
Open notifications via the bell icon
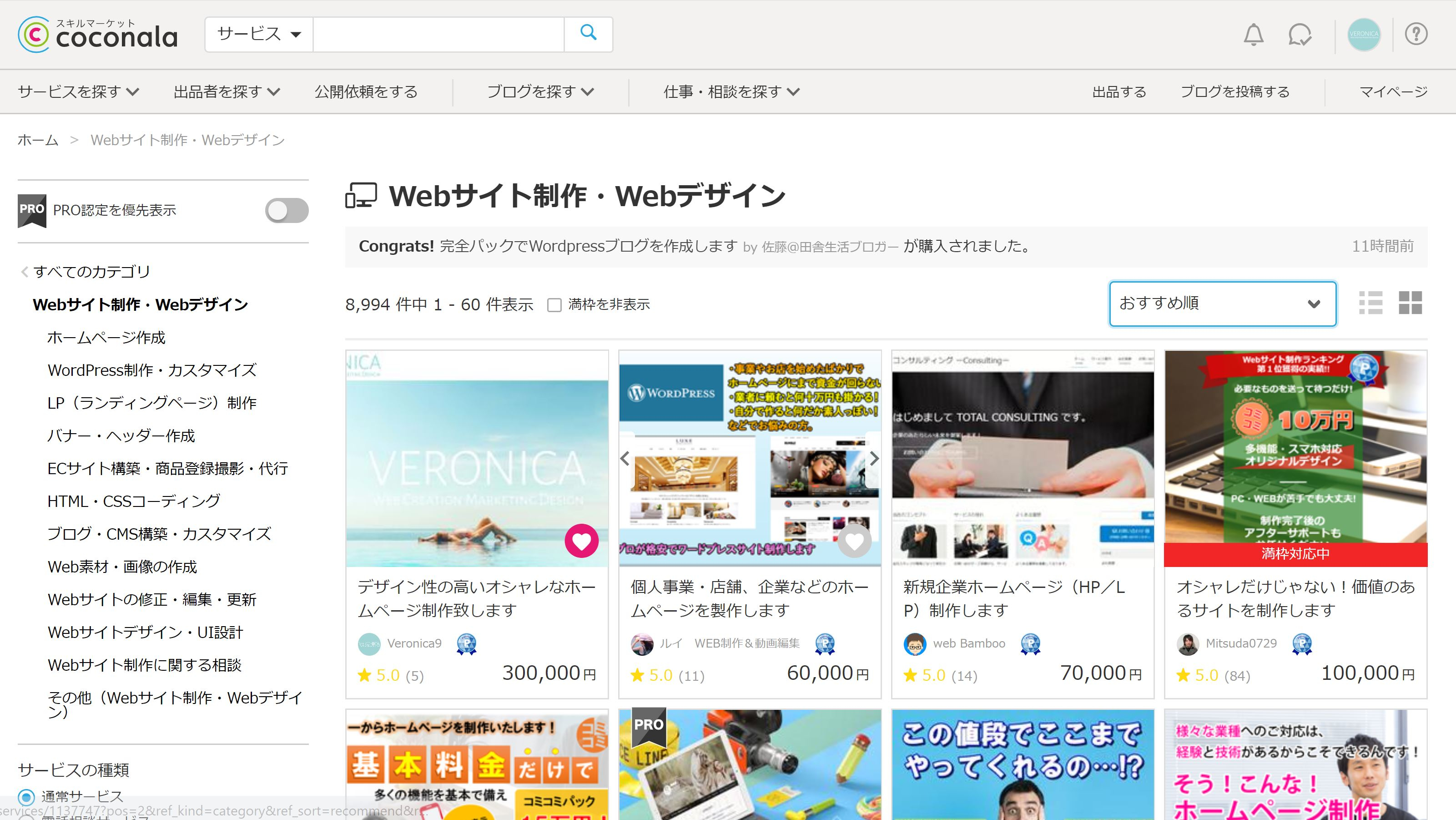1254,35
